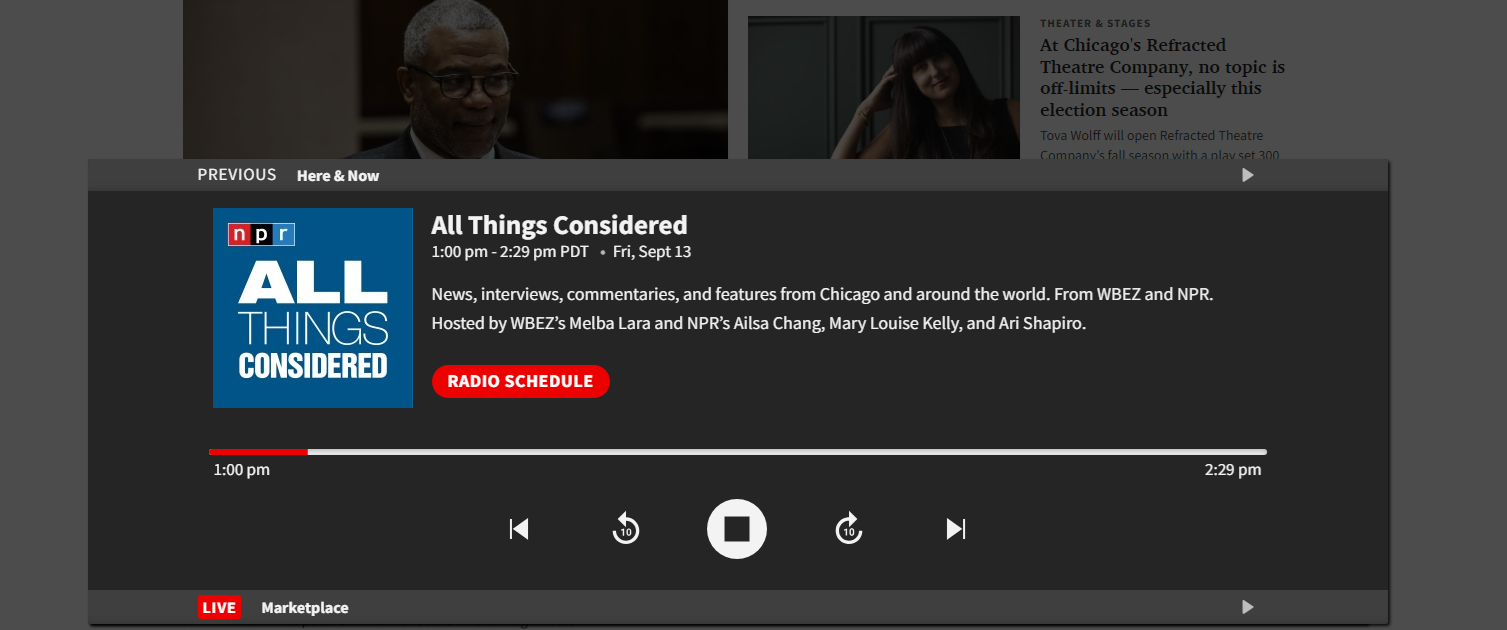Open the woman's photo article thumbnail
The height and width of the screenshot is (630, 1507).
[884, 88]
